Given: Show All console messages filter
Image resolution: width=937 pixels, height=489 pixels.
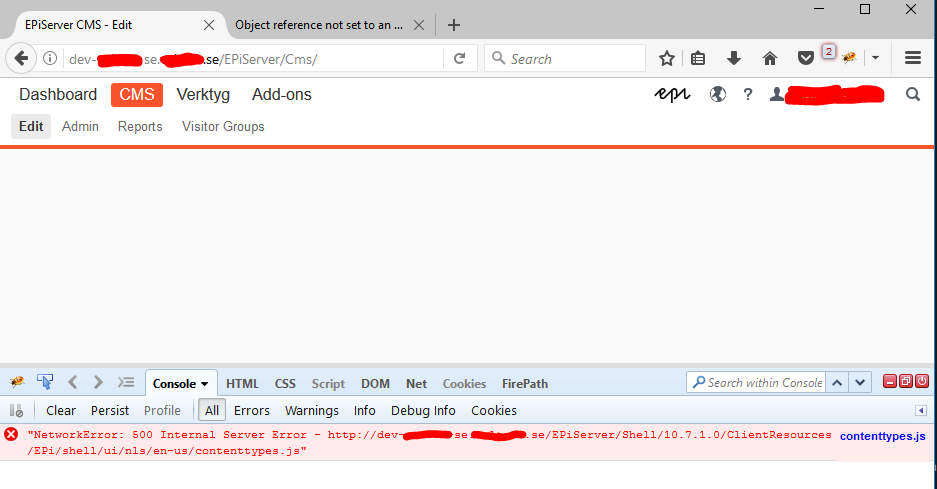Looking at the screenshot, I should 212,411.
